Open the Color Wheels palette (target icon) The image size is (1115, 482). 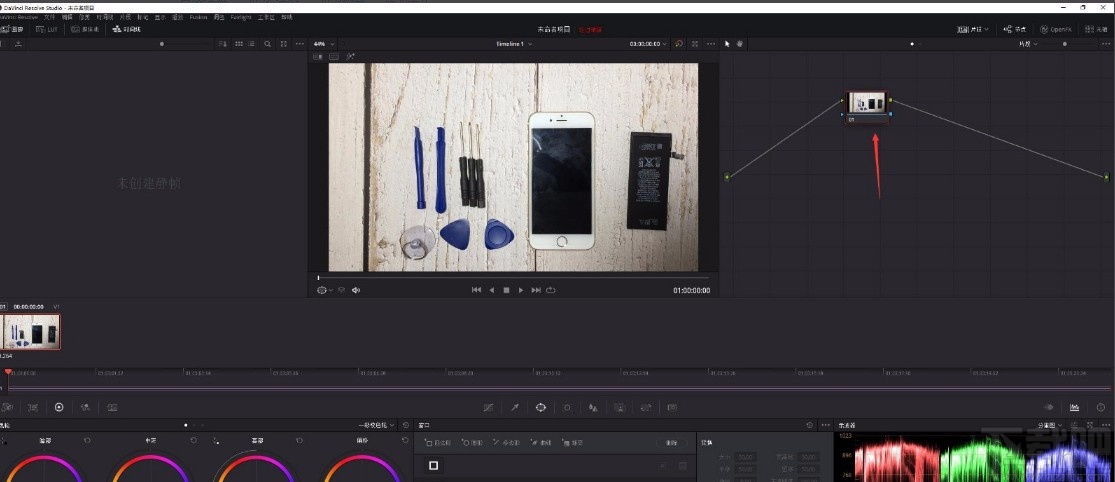tap(59, 407)
